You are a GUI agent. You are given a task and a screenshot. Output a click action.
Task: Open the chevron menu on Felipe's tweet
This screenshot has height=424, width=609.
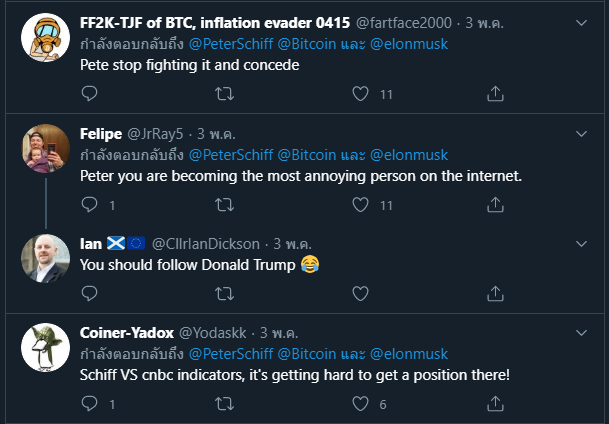582,133
